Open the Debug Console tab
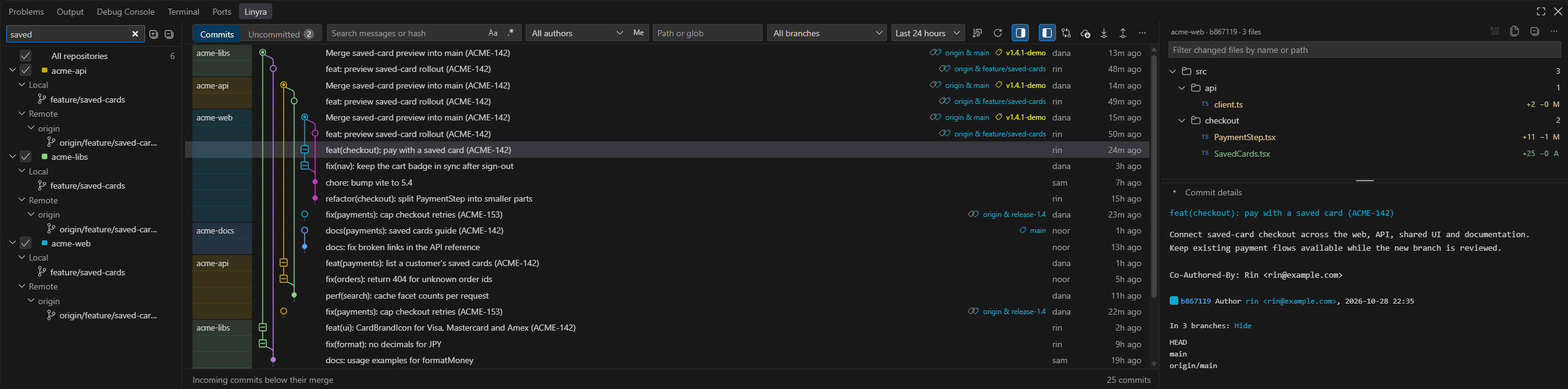This screenshot has width=1568, height=389. point(125,12)
